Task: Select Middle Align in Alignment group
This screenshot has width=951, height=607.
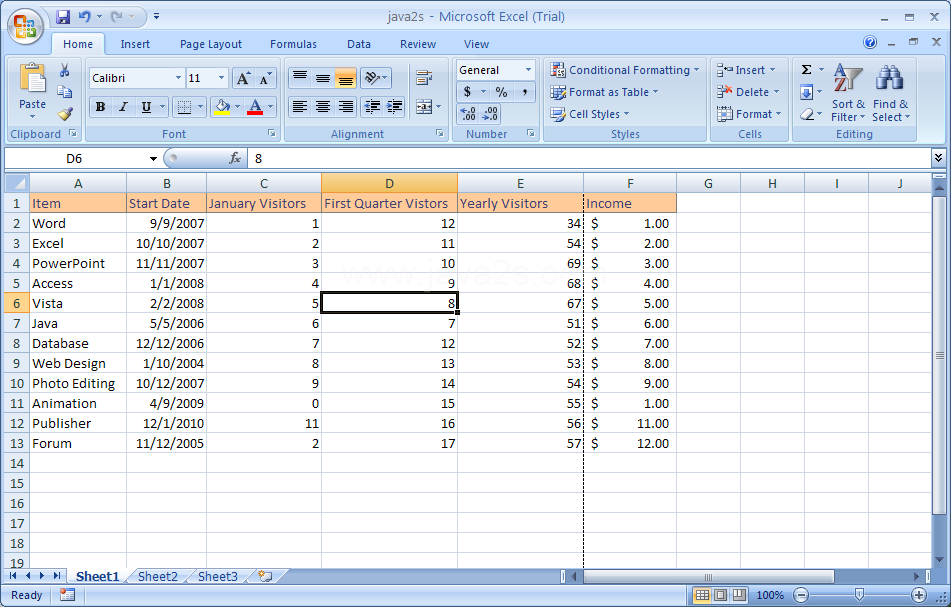Action: [x=323, y=78]
